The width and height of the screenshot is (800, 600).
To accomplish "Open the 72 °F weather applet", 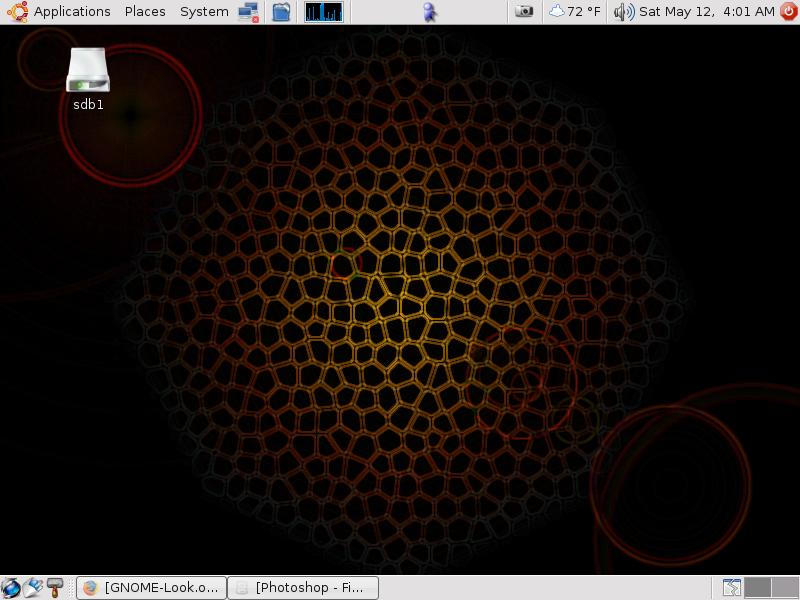I will tap(574, 11).
